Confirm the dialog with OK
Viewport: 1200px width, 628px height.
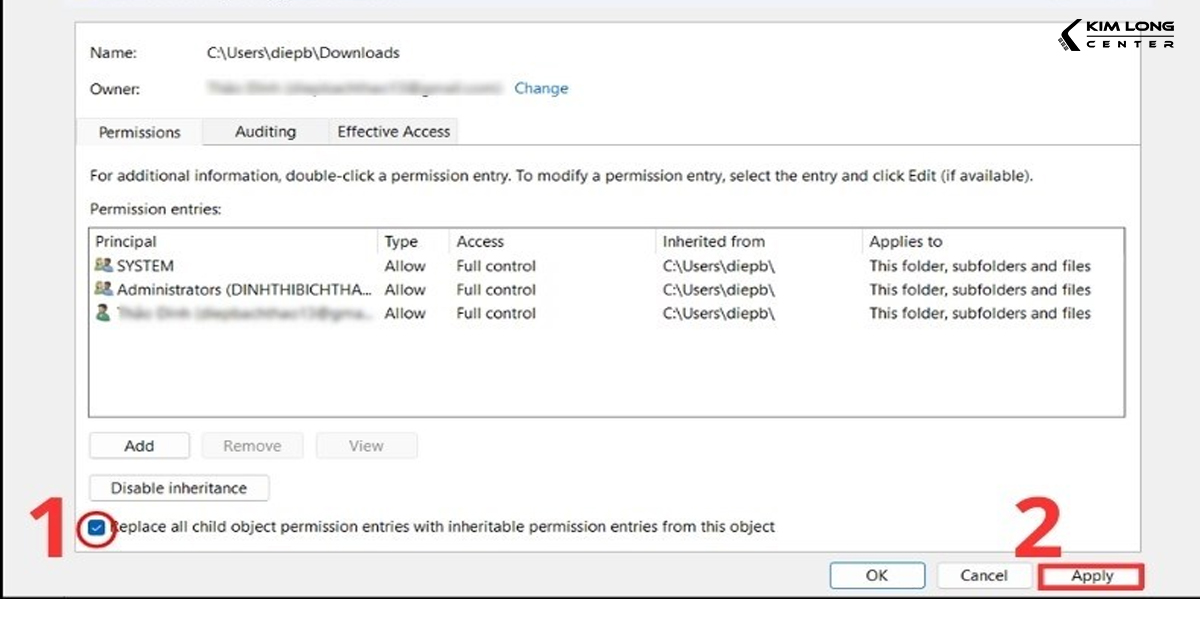876,575
